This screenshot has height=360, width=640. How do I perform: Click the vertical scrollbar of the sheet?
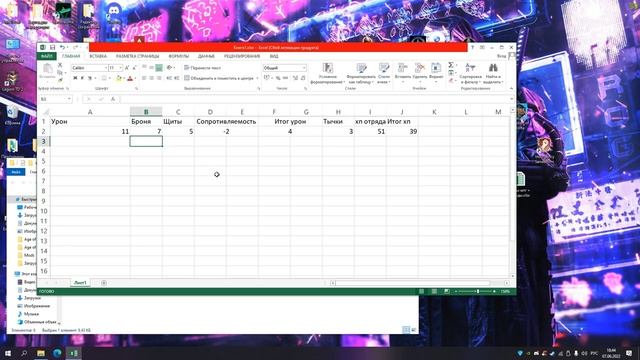[513, 192]
